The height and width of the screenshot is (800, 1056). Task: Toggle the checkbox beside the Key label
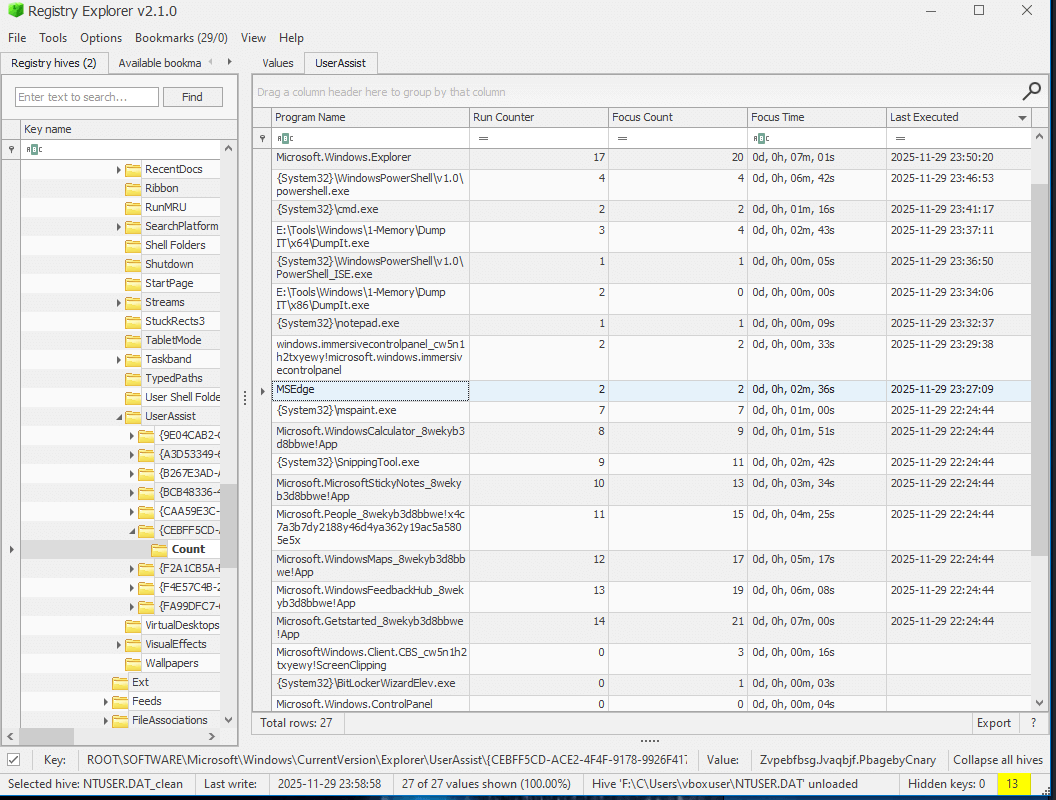point(14,760)
